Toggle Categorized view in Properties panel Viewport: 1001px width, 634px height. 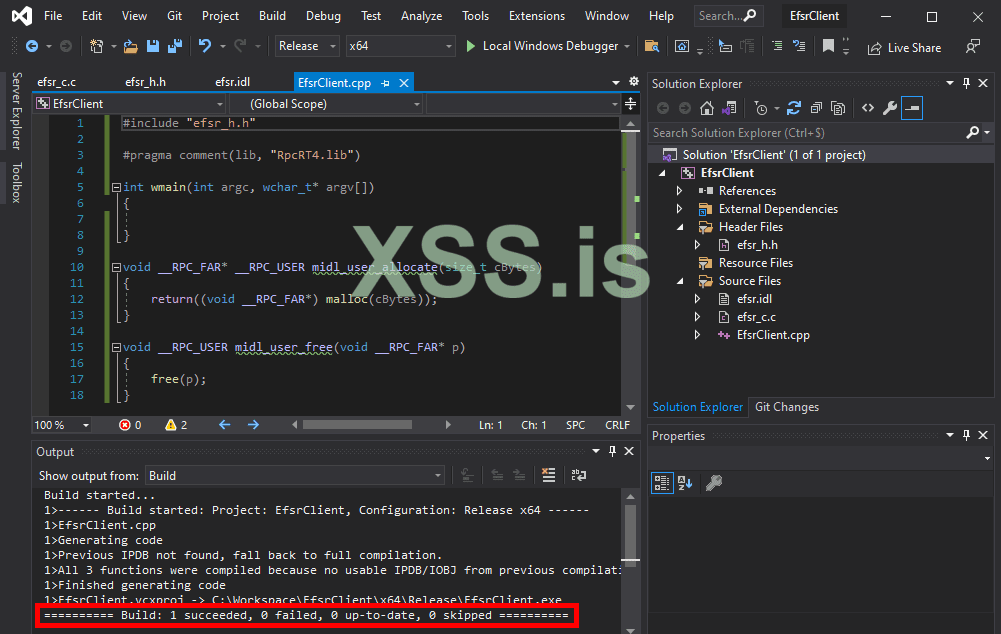pos(662,483)
